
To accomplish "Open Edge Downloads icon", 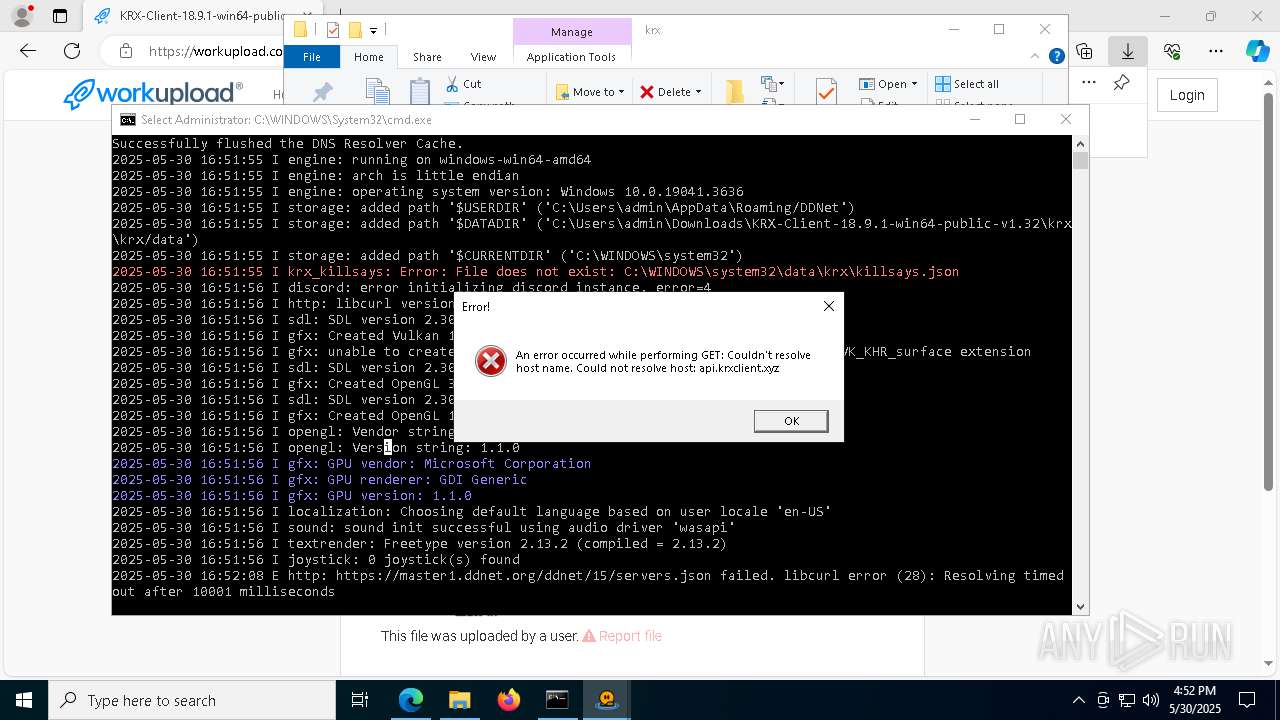I will click(1128, 51).
